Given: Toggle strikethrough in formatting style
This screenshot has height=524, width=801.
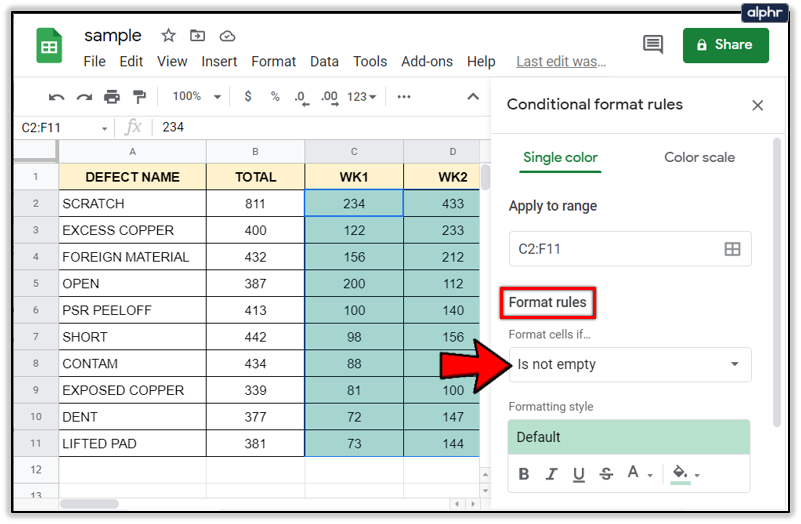Looking at the screenshot, I should tap(605, 473).
